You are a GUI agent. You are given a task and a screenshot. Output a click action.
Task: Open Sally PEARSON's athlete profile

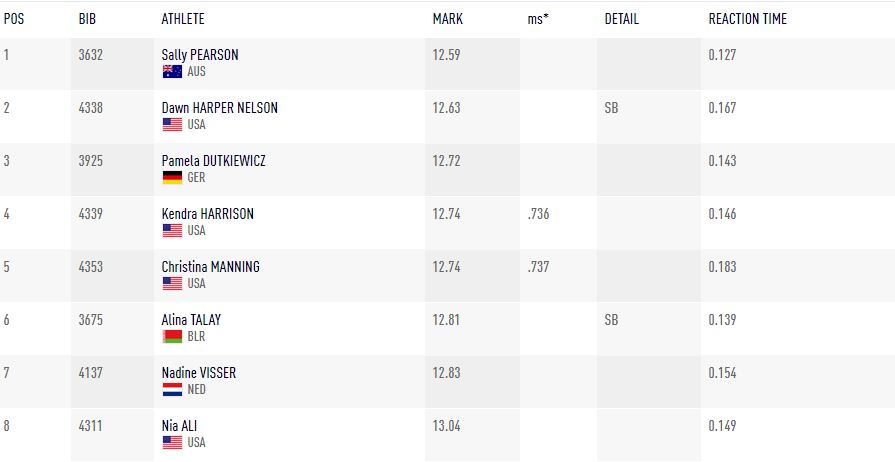click(200, 55)
